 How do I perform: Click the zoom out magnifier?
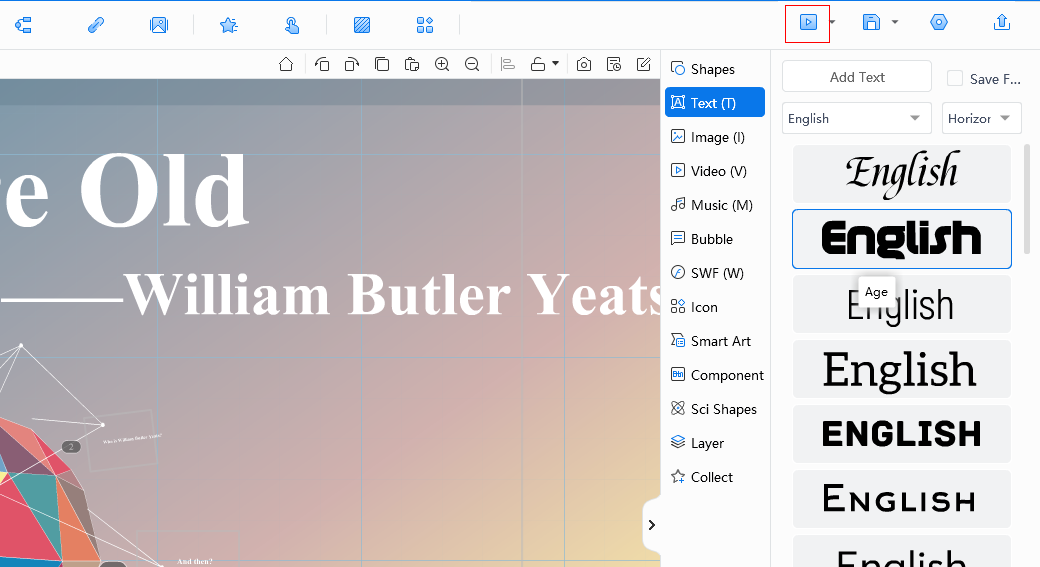click(472, 64)
